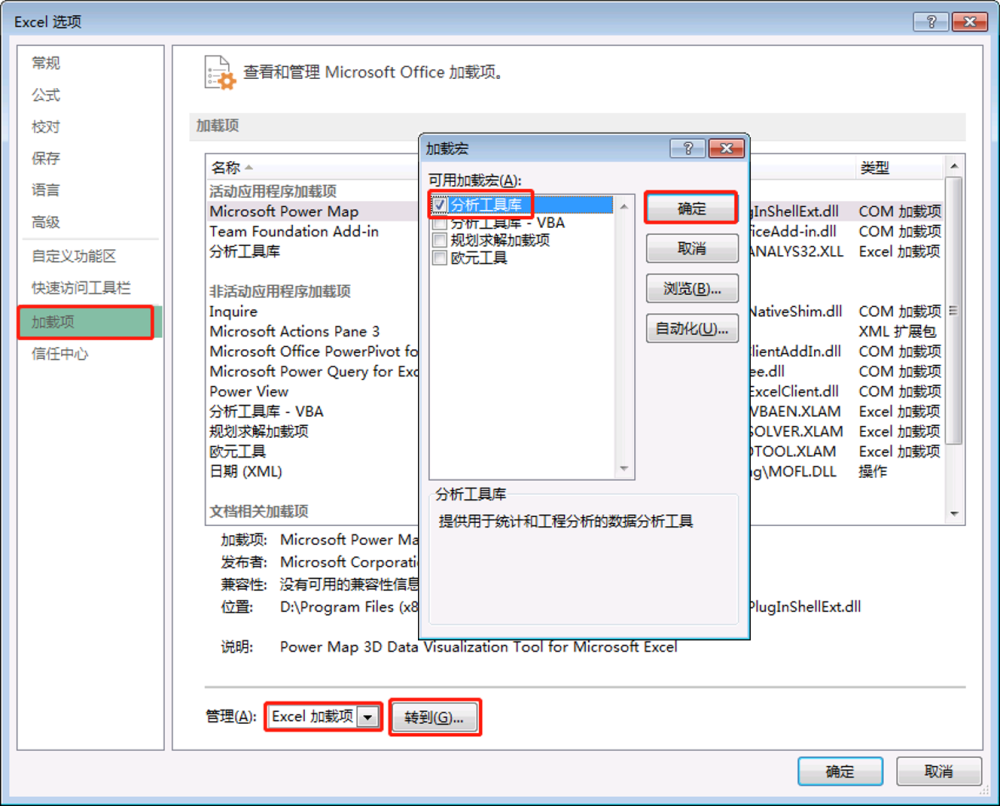Viewport: 1000px width, 806px height.
Task: Click the Office add-ins icon beside 查看和管理 text
Action: pos(219,72)
